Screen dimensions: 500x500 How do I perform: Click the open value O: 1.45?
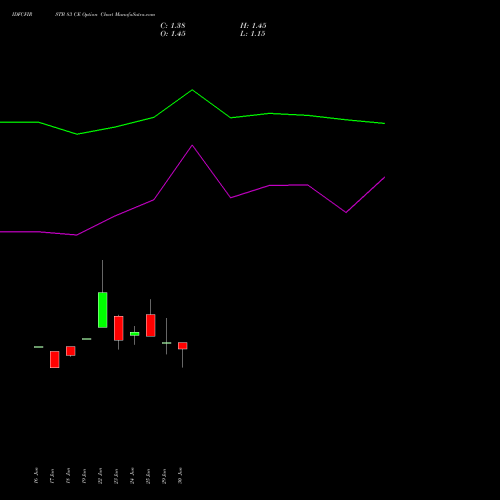173,34
